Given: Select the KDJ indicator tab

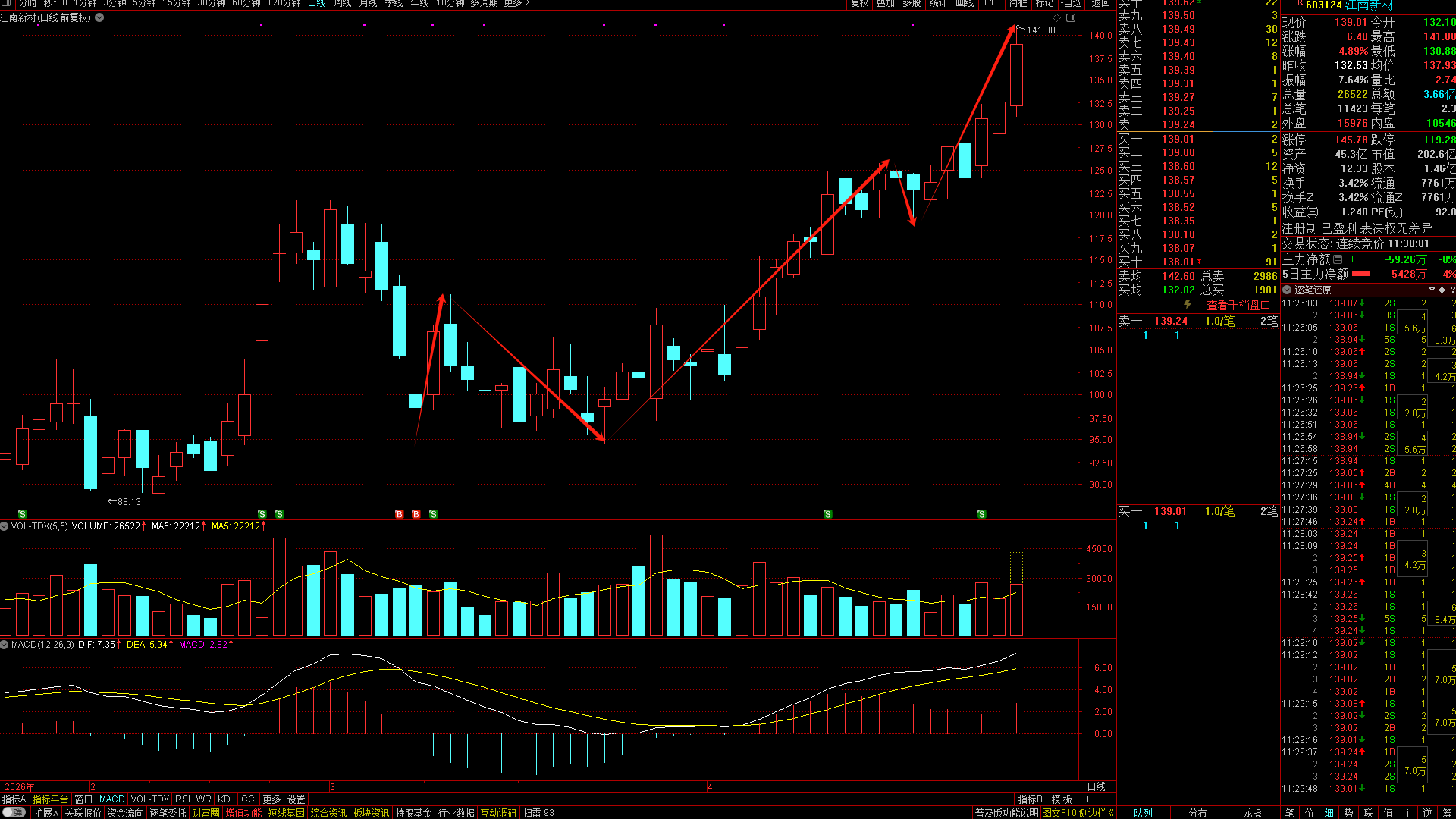Looking at the screenshot, I should tap(226, 799).
